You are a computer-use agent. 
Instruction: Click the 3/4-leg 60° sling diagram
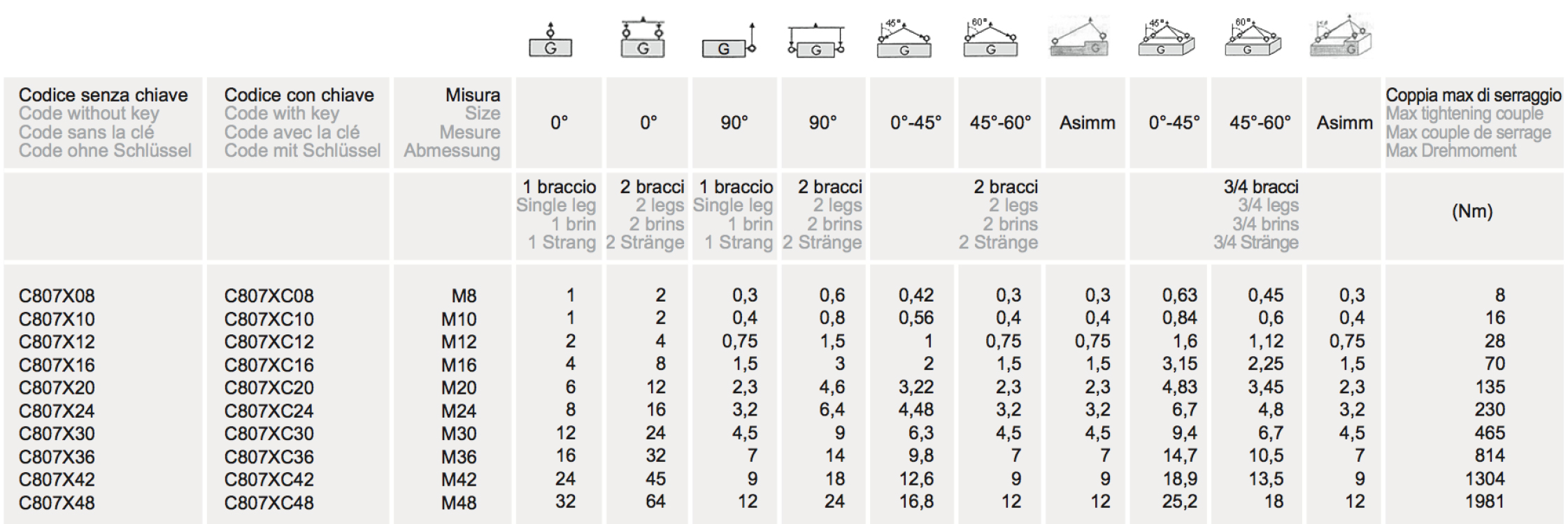tap(1253, 38)
